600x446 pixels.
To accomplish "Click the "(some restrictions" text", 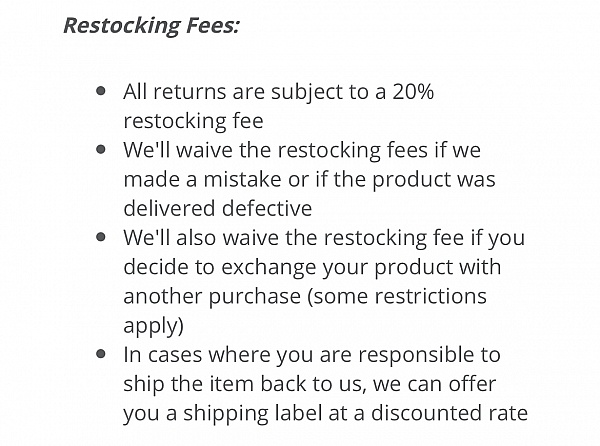I will pyautogui.click(x=397, y=297).
